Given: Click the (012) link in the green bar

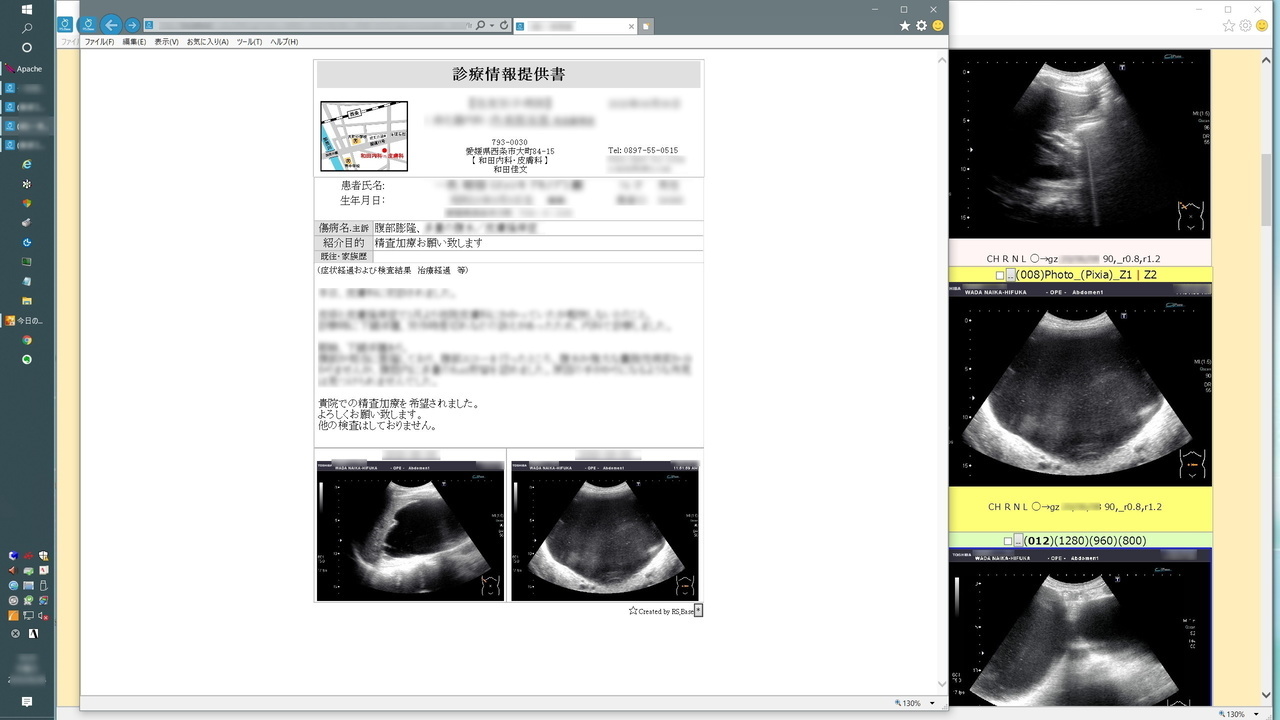Looking at the screenshot, I should 1038,541.
